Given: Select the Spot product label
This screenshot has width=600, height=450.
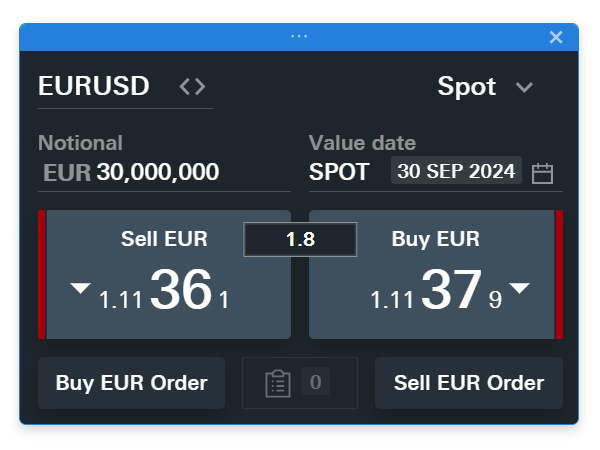Looking at the screenshot, I should (x=466, y=87).
